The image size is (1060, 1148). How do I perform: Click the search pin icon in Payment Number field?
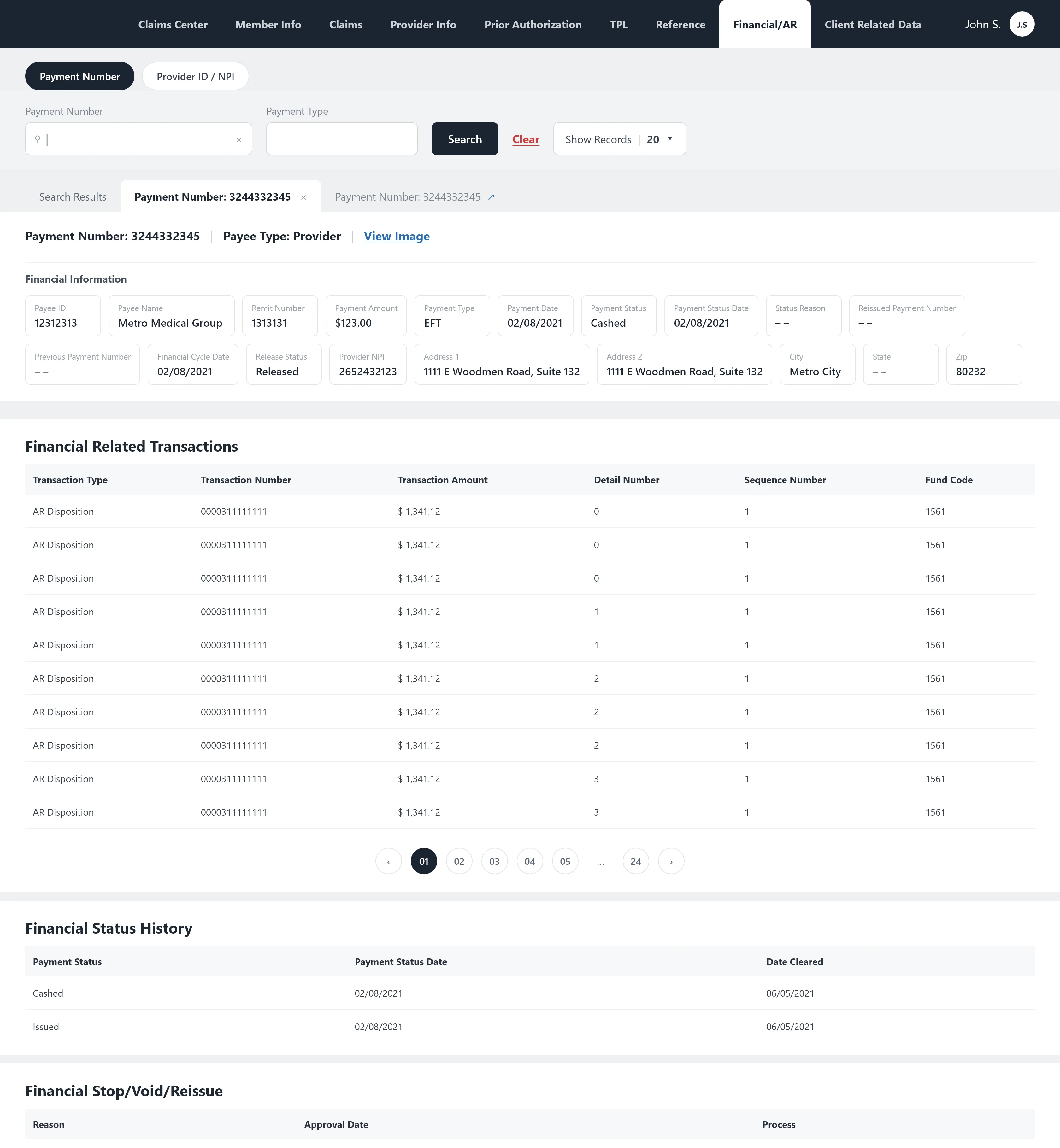point(38,139)
